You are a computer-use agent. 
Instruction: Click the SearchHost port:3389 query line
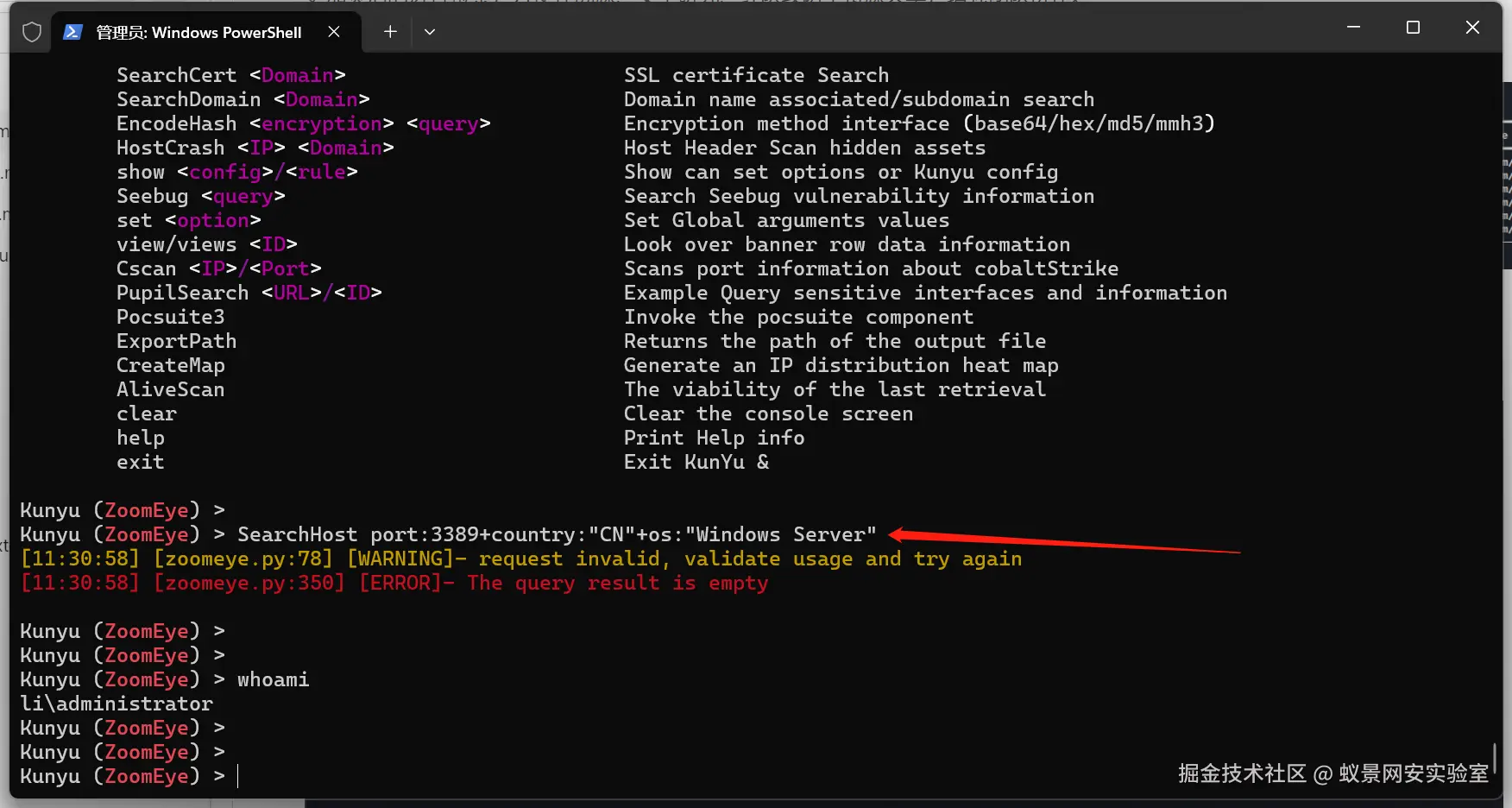tap(557, 534)
